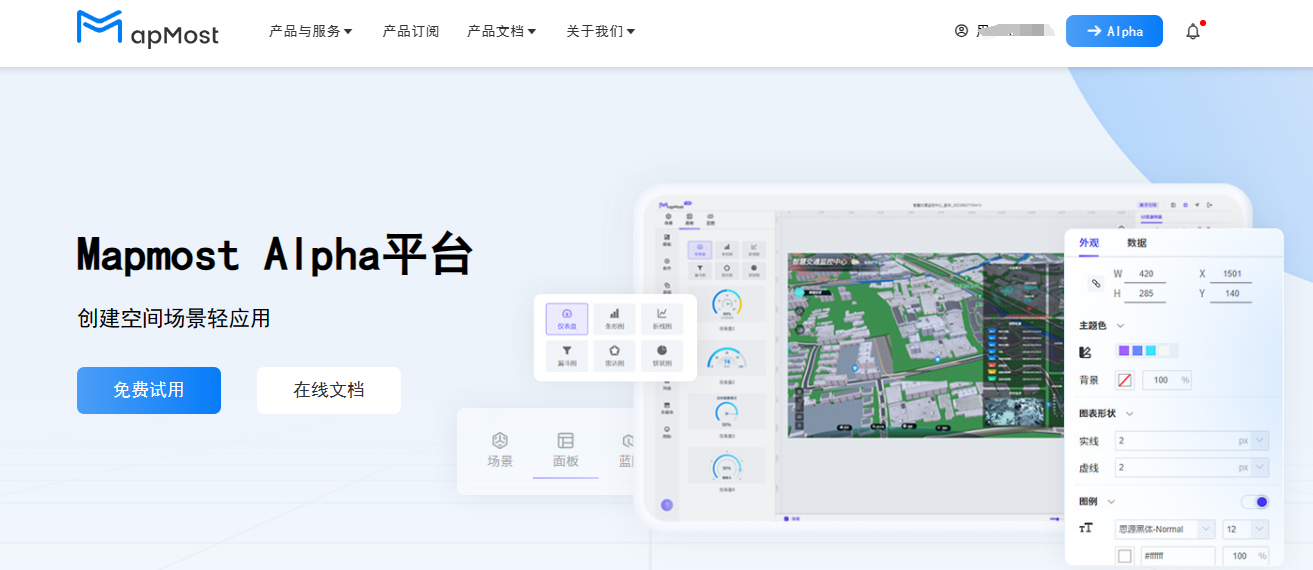Click the Alpha button
Screen dimensions: 1313x570
pos(1114,31)
